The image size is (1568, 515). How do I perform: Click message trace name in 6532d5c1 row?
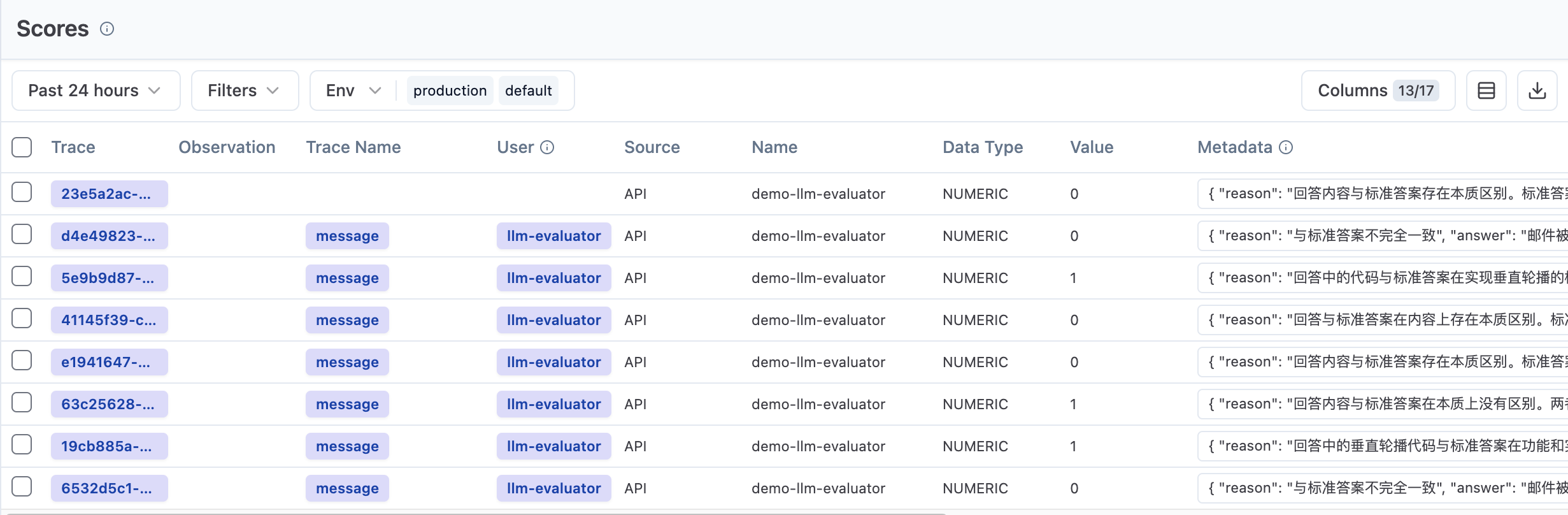point(347,488)
